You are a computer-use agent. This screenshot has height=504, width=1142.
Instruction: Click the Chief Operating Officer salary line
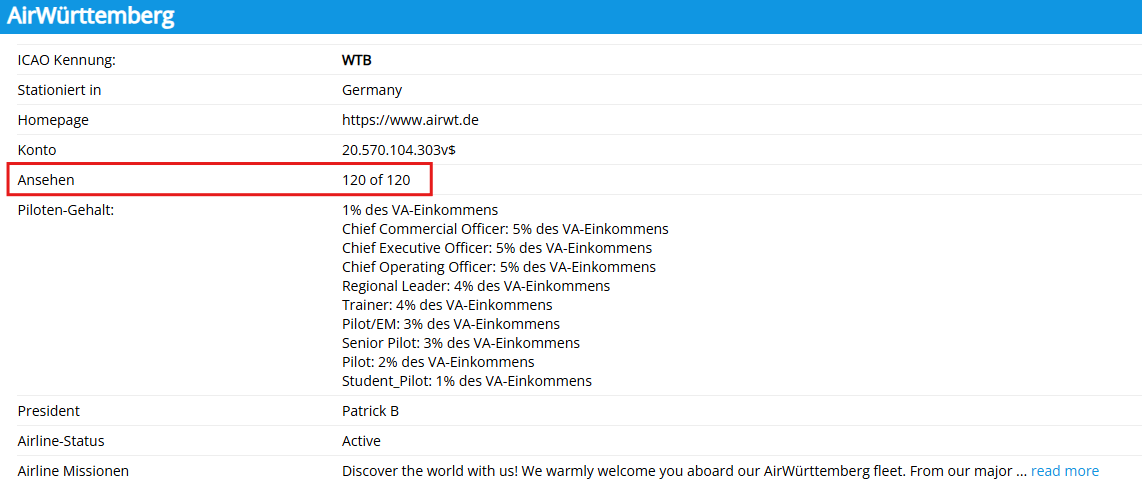pyautogui.click(x=499, y=267)
